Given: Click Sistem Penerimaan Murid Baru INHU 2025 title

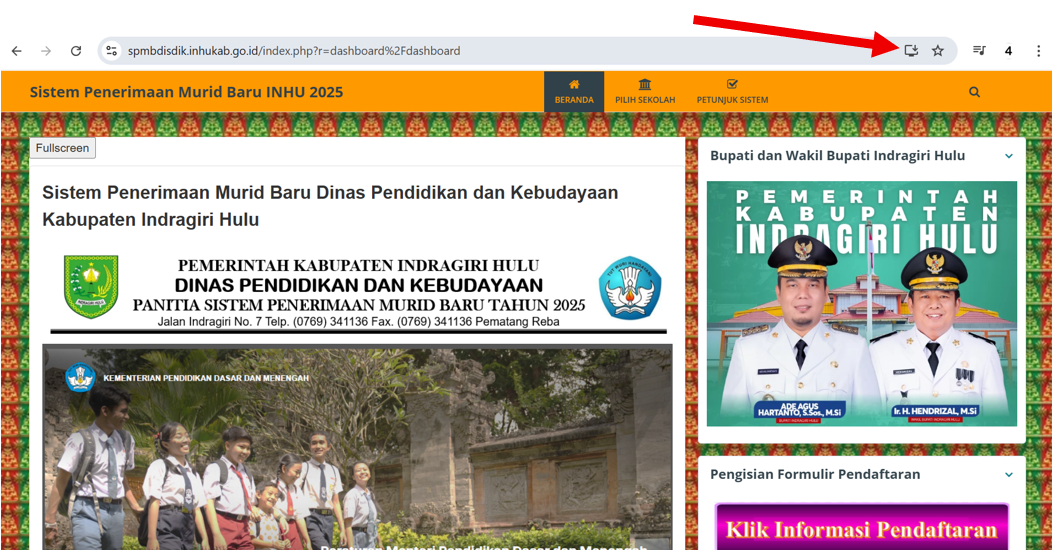Looking at the screenshot, I should click(x=187, y=92).
